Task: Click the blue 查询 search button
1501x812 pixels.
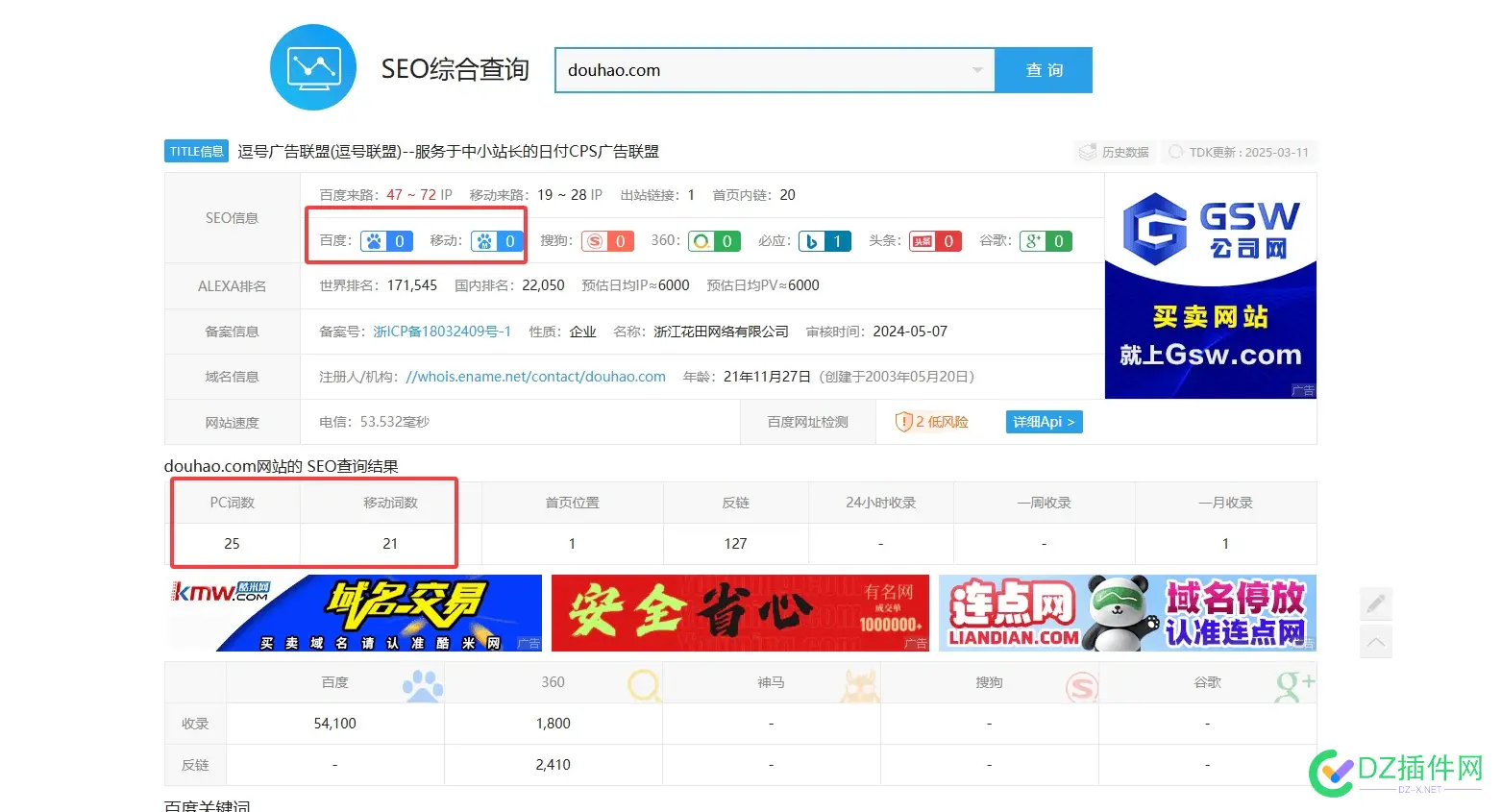Action: point(1044,69)
